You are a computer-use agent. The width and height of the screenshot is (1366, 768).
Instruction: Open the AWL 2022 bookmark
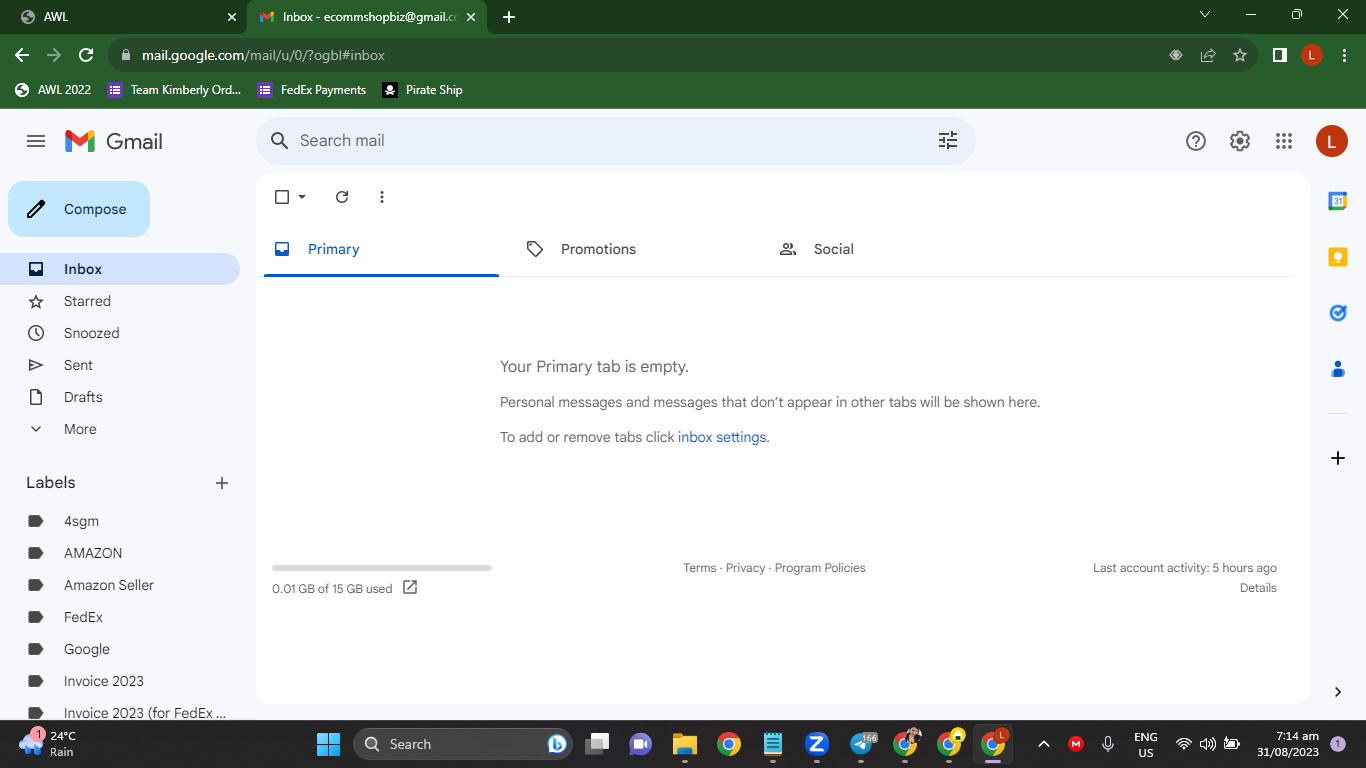pyautogui.click(x=53, y=90)
